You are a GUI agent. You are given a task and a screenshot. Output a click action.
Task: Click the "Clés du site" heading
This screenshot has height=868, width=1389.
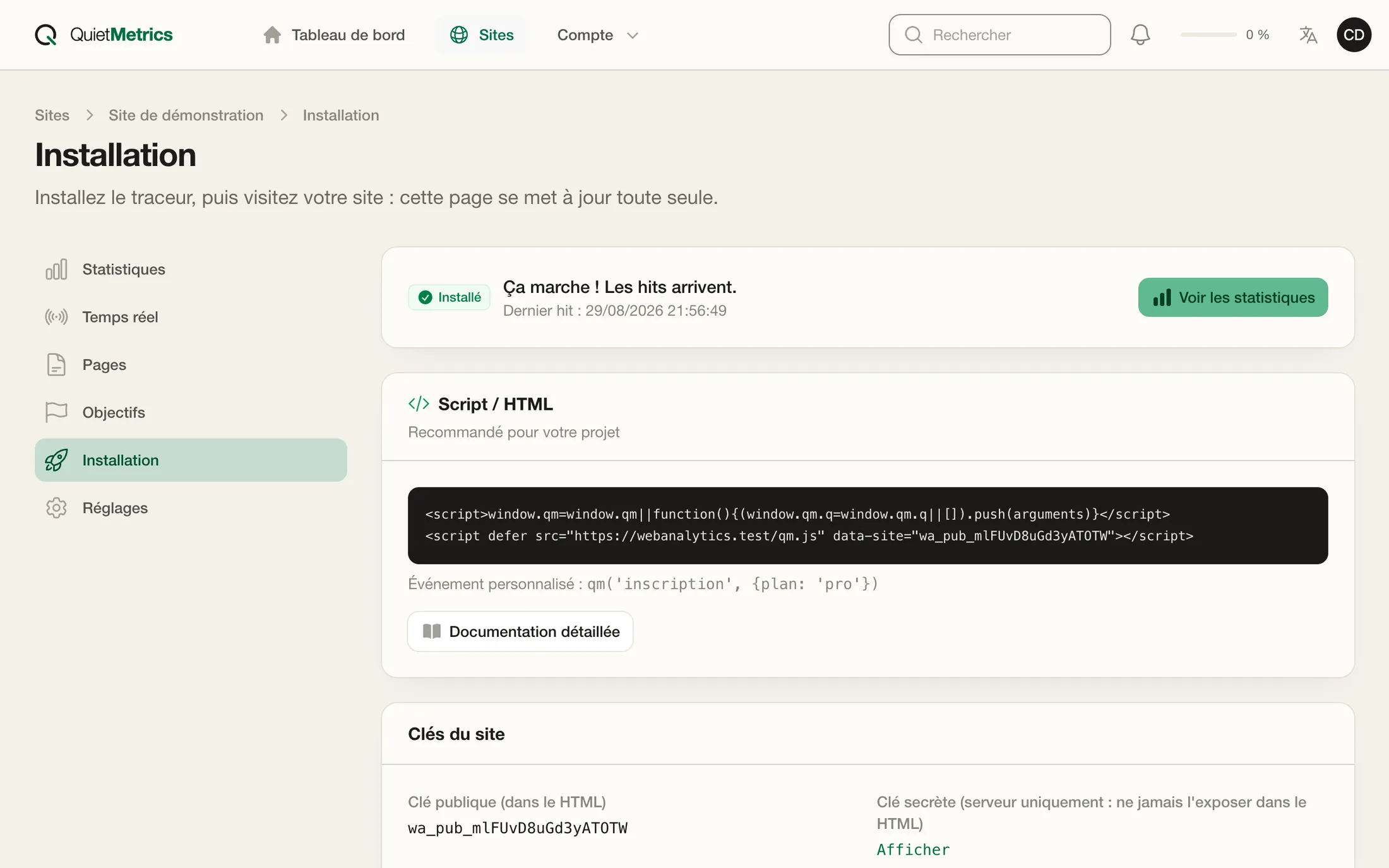[456, 734]
